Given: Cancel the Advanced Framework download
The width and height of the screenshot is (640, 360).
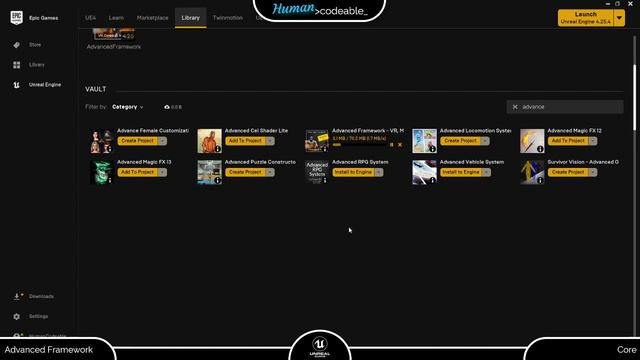Looking at the screenshot, I should [x=400, y=144].
